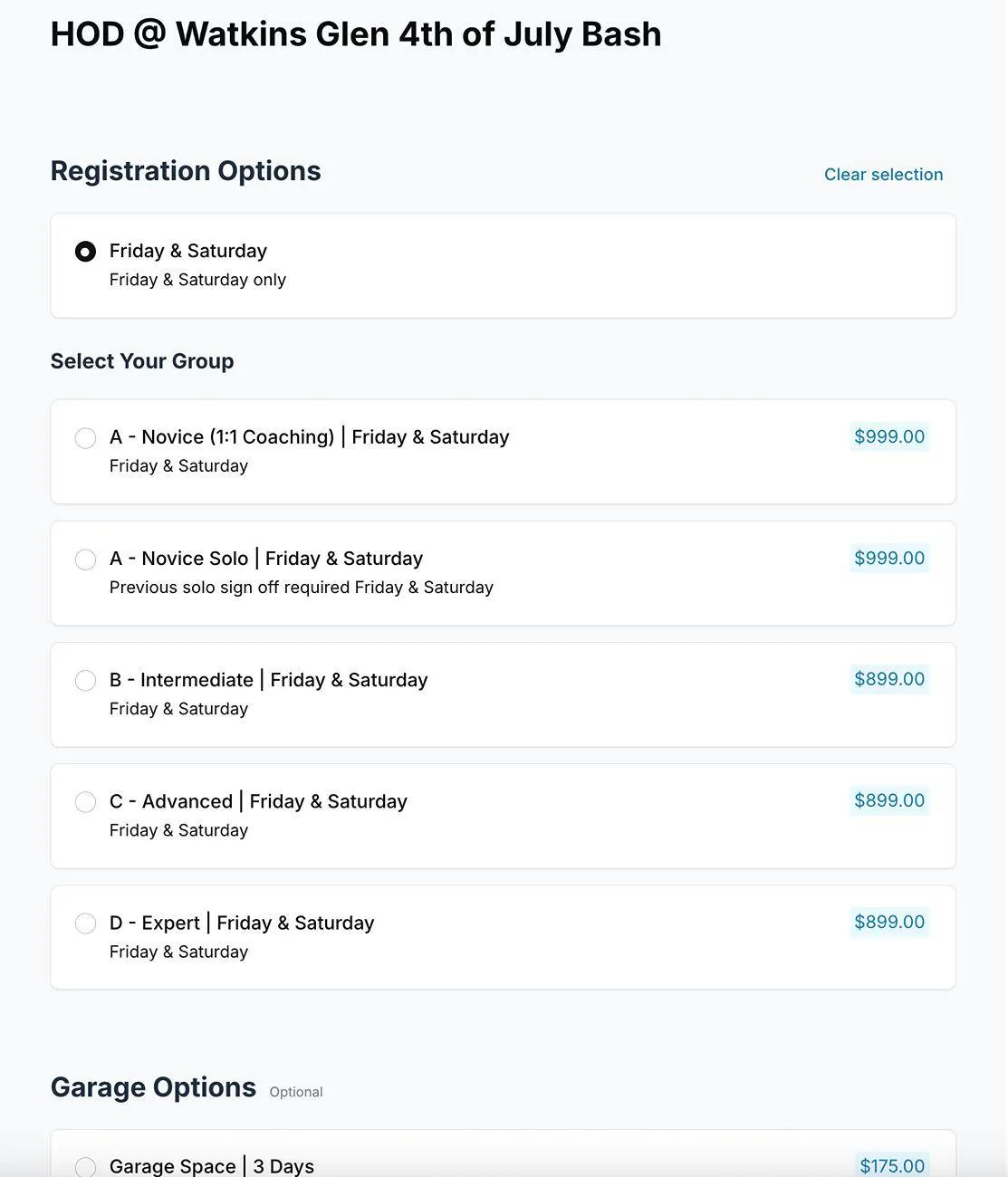
Task: Click the $899.00 price tag on D - Expert
Action: coord(889,922)
